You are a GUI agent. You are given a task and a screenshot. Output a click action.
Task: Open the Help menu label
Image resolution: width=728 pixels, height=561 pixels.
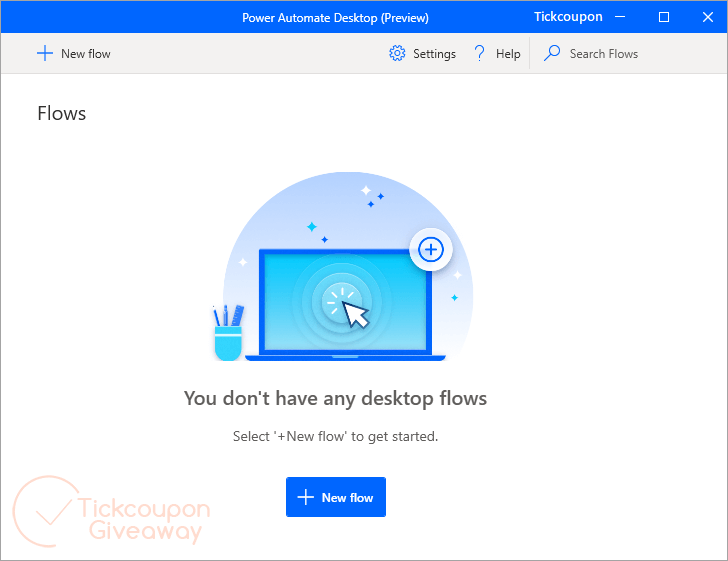coord(508,54)
